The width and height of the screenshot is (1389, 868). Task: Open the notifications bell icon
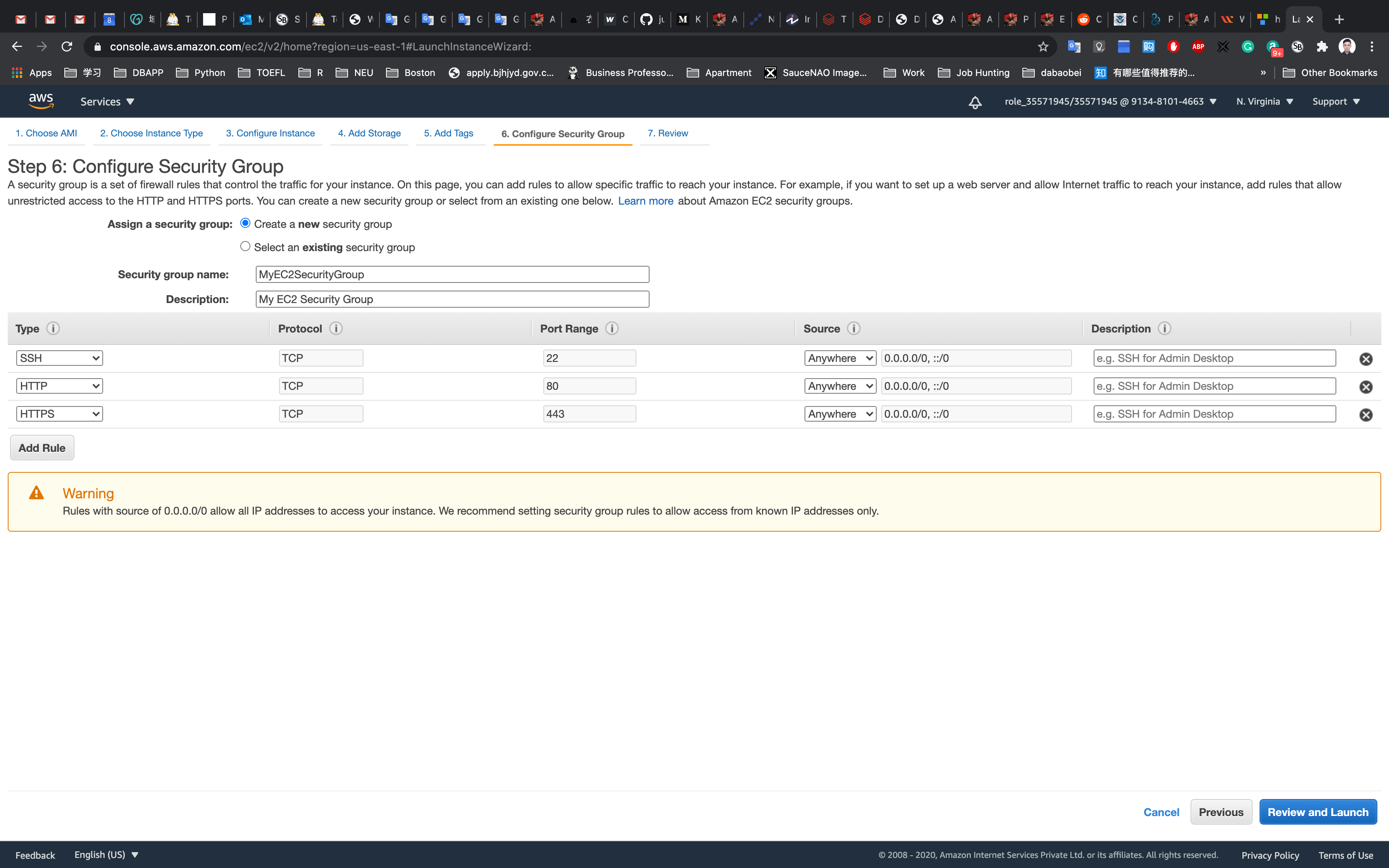pyautogui.click(x=975, y=102)
